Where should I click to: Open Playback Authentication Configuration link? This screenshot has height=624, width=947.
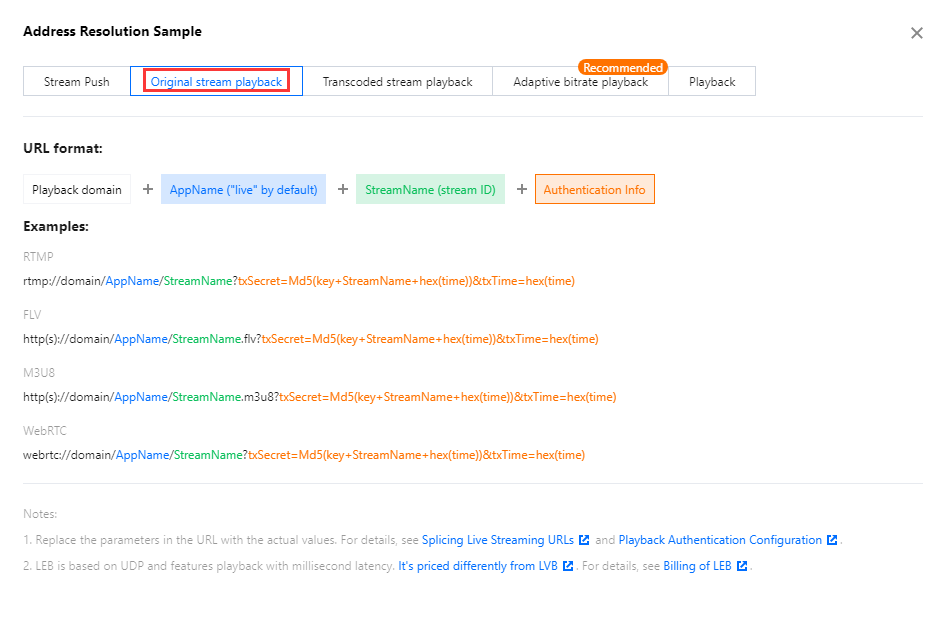pos(720,540)
